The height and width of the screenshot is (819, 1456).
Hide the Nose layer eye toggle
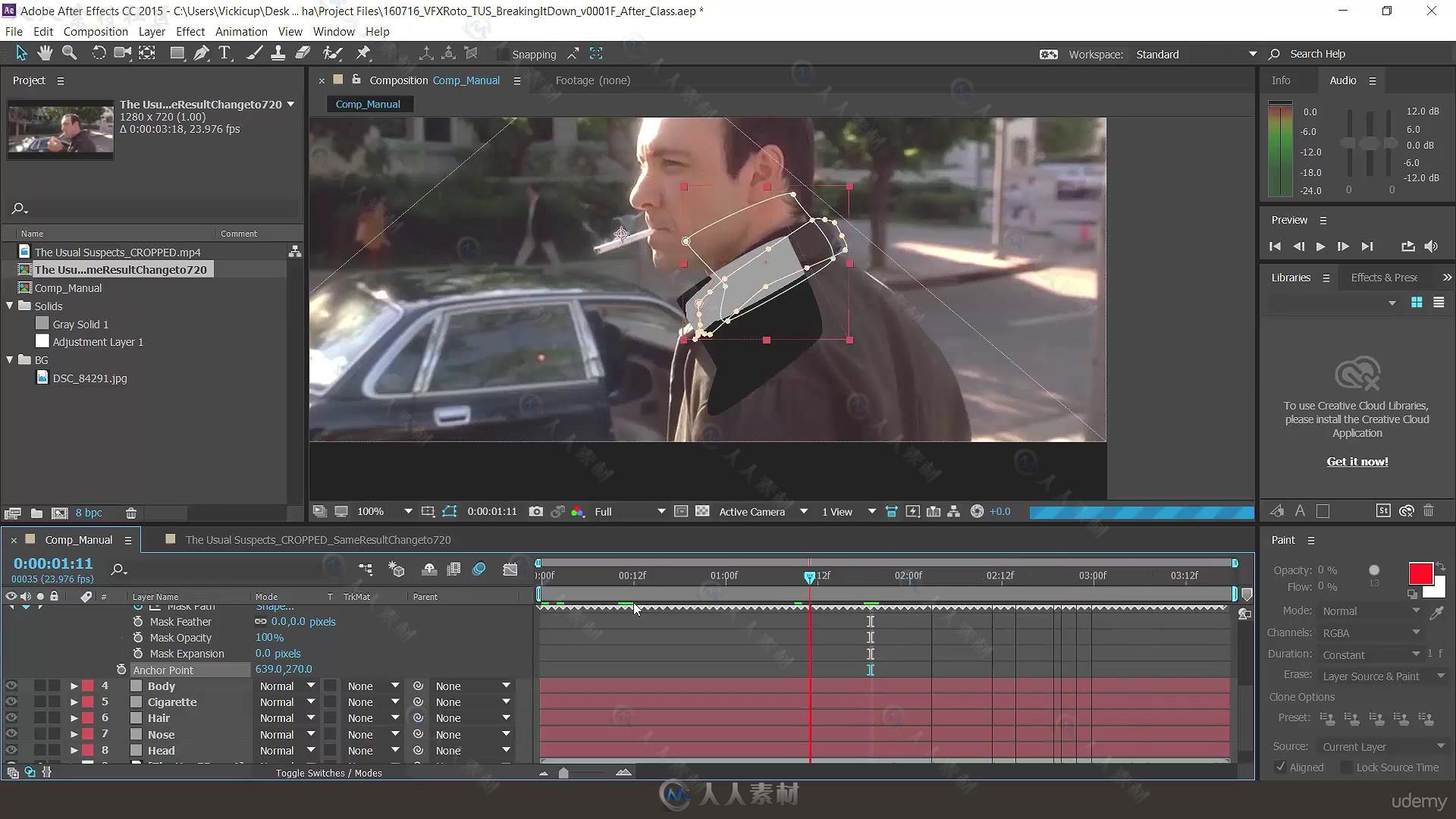click(11, 734)
